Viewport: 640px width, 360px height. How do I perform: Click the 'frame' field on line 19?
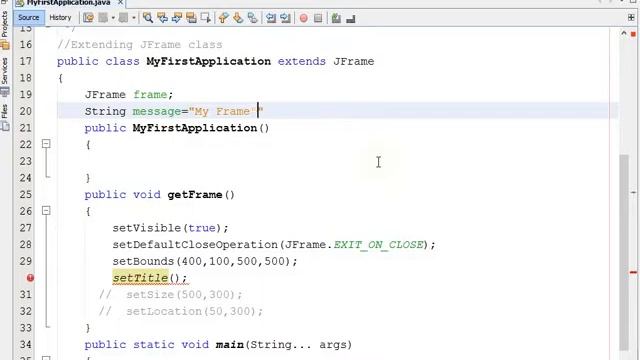coord(150,95)
